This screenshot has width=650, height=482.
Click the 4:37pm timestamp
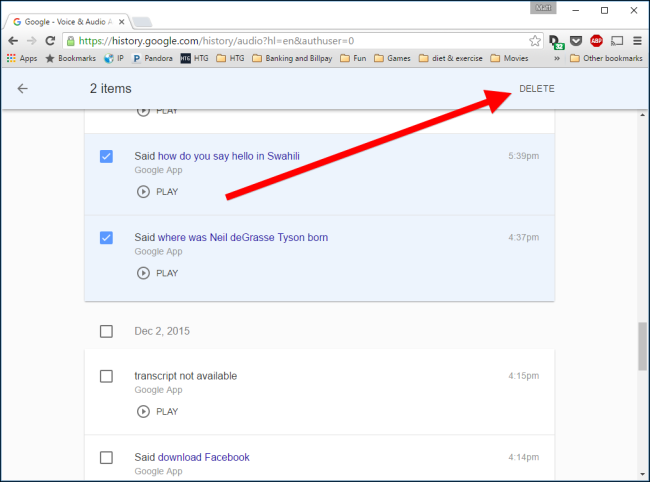(524, 237)
